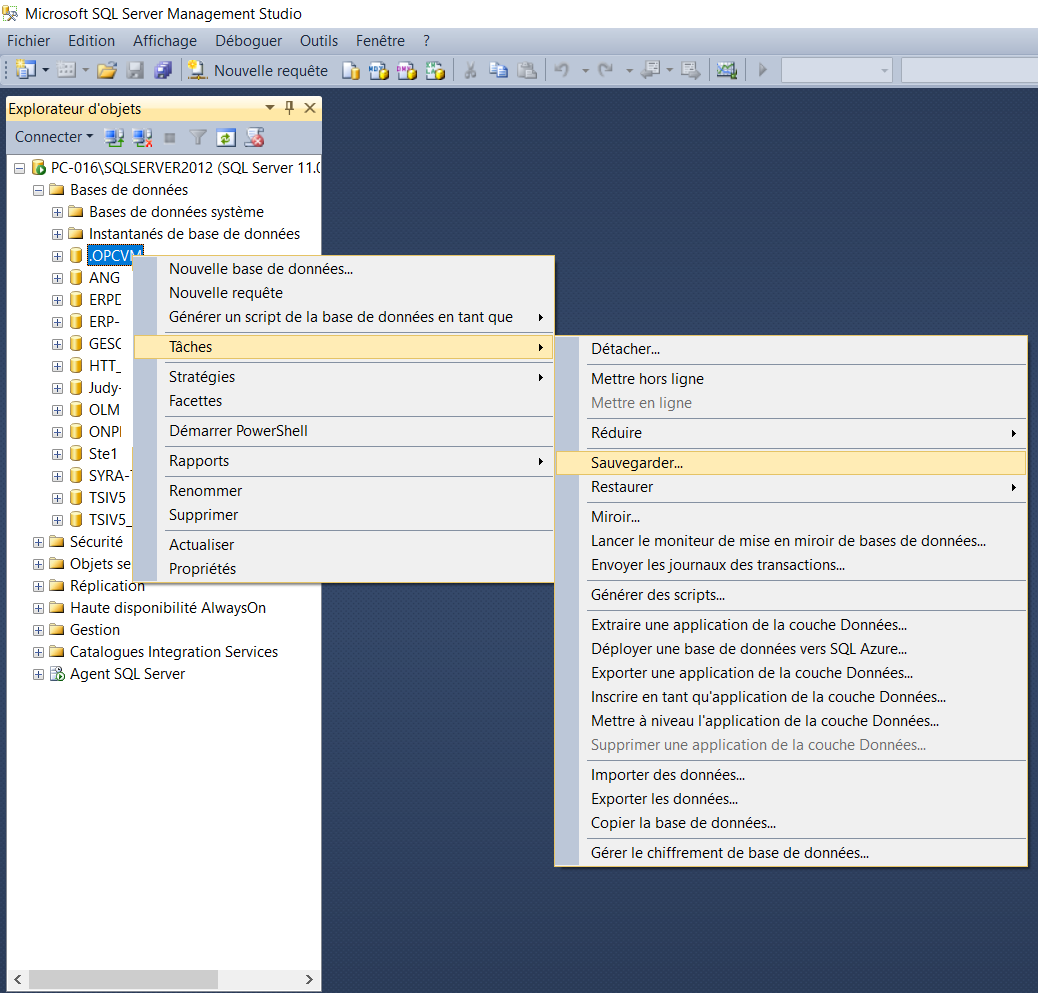The image size is (1038, 993).
Task: Click the DMX query toolbar icon
Action: 406,70
